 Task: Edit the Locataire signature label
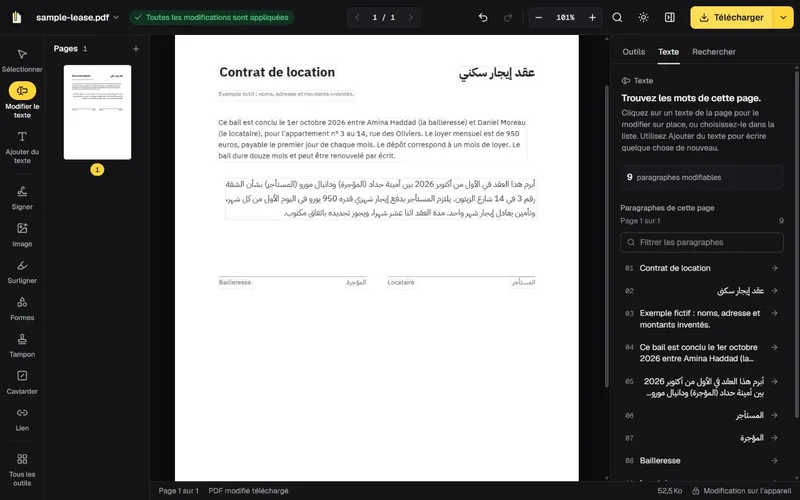click(x=401, y=283)
